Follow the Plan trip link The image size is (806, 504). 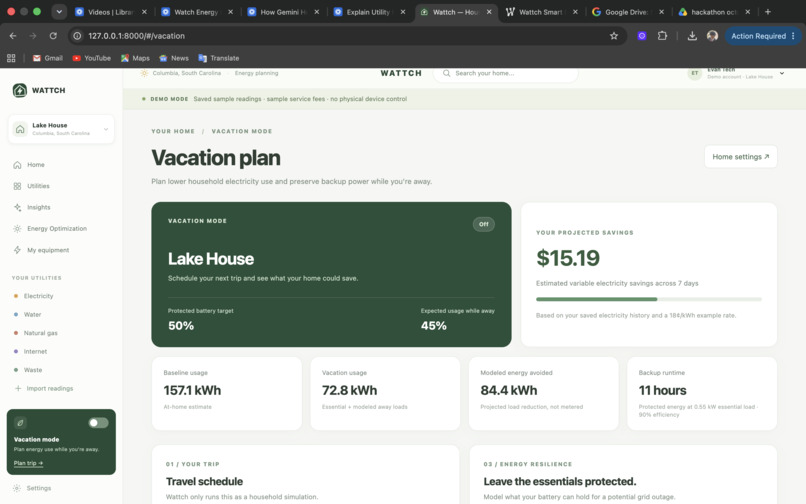pyautogui.click(x=28, y=463)
